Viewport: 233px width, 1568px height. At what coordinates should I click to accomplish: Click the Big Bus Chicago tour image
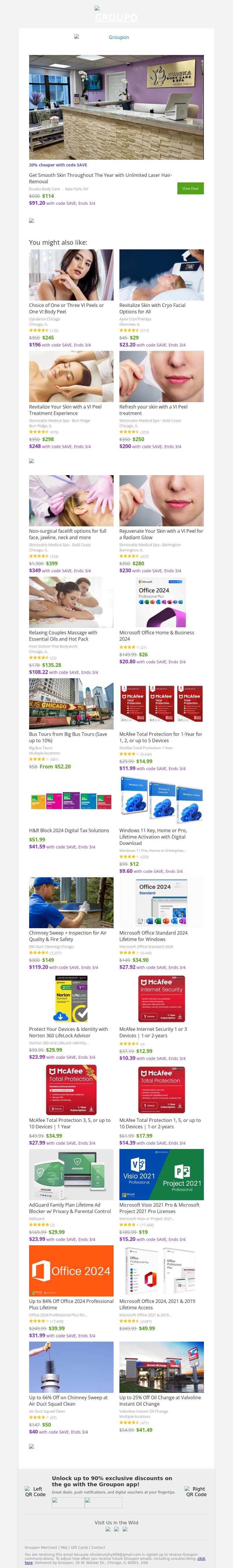(x=71, y=704)
